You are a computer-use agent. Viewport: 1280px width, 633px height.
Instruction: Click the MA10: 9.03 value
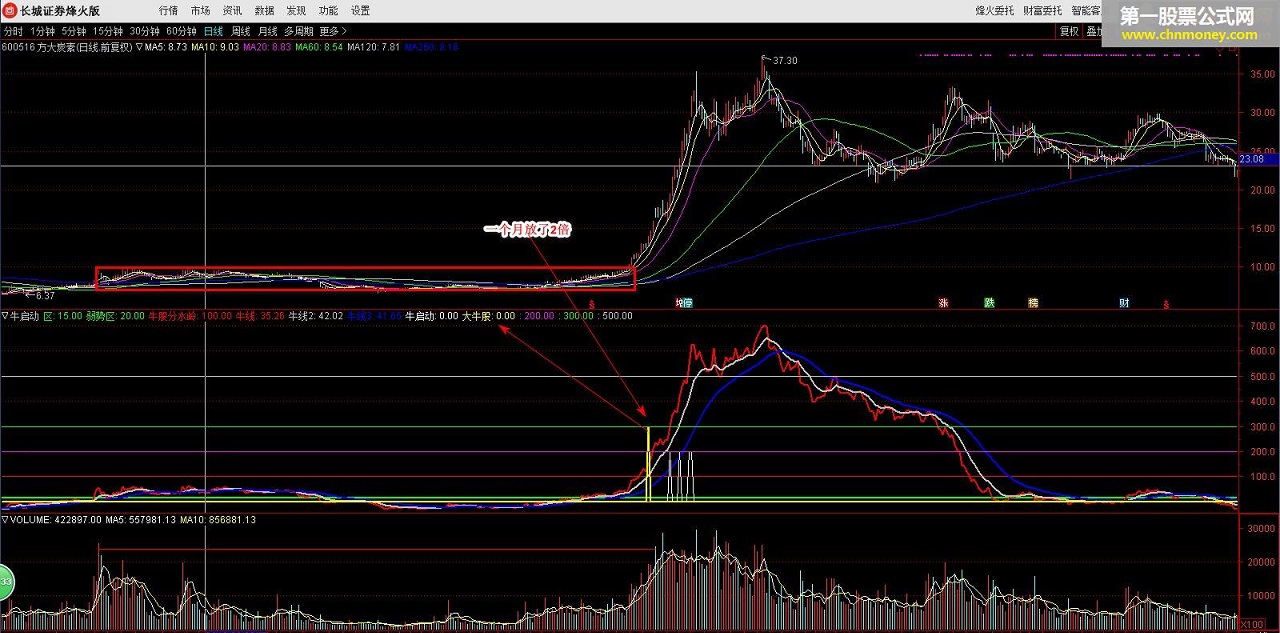point(215,46)
